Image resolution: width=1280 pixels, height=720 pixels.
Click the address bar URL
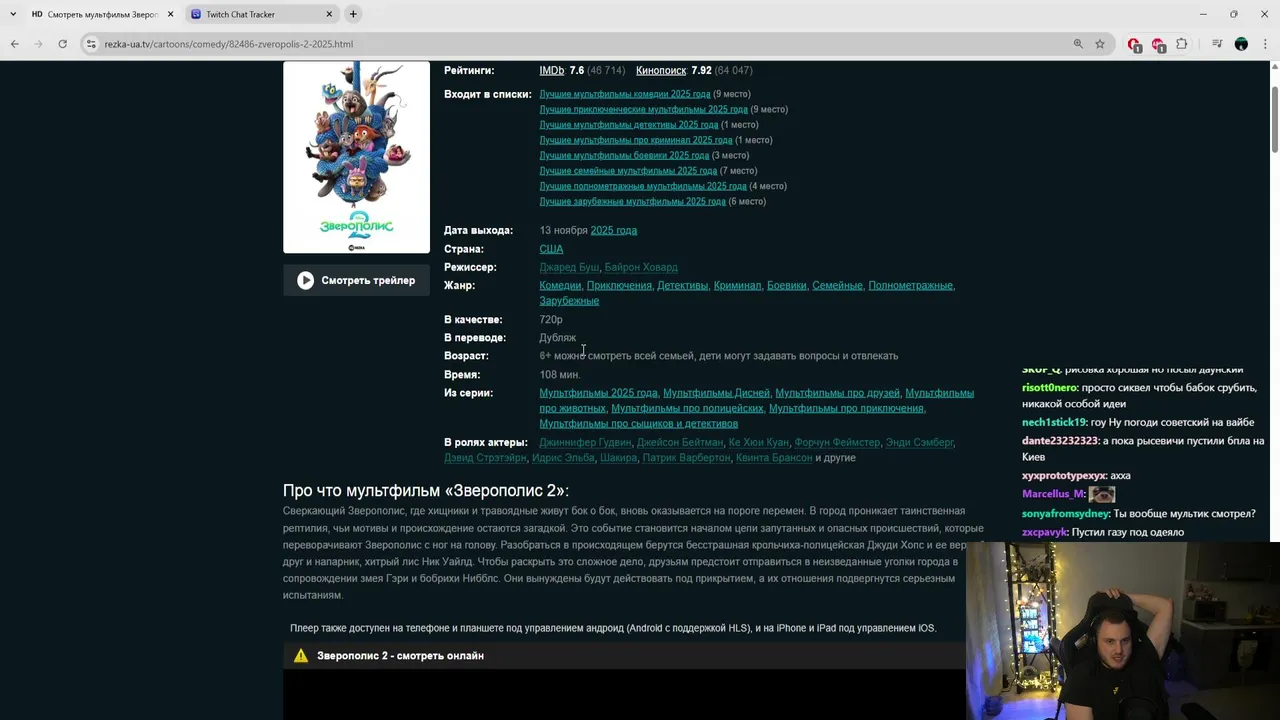tap(228, 44)
